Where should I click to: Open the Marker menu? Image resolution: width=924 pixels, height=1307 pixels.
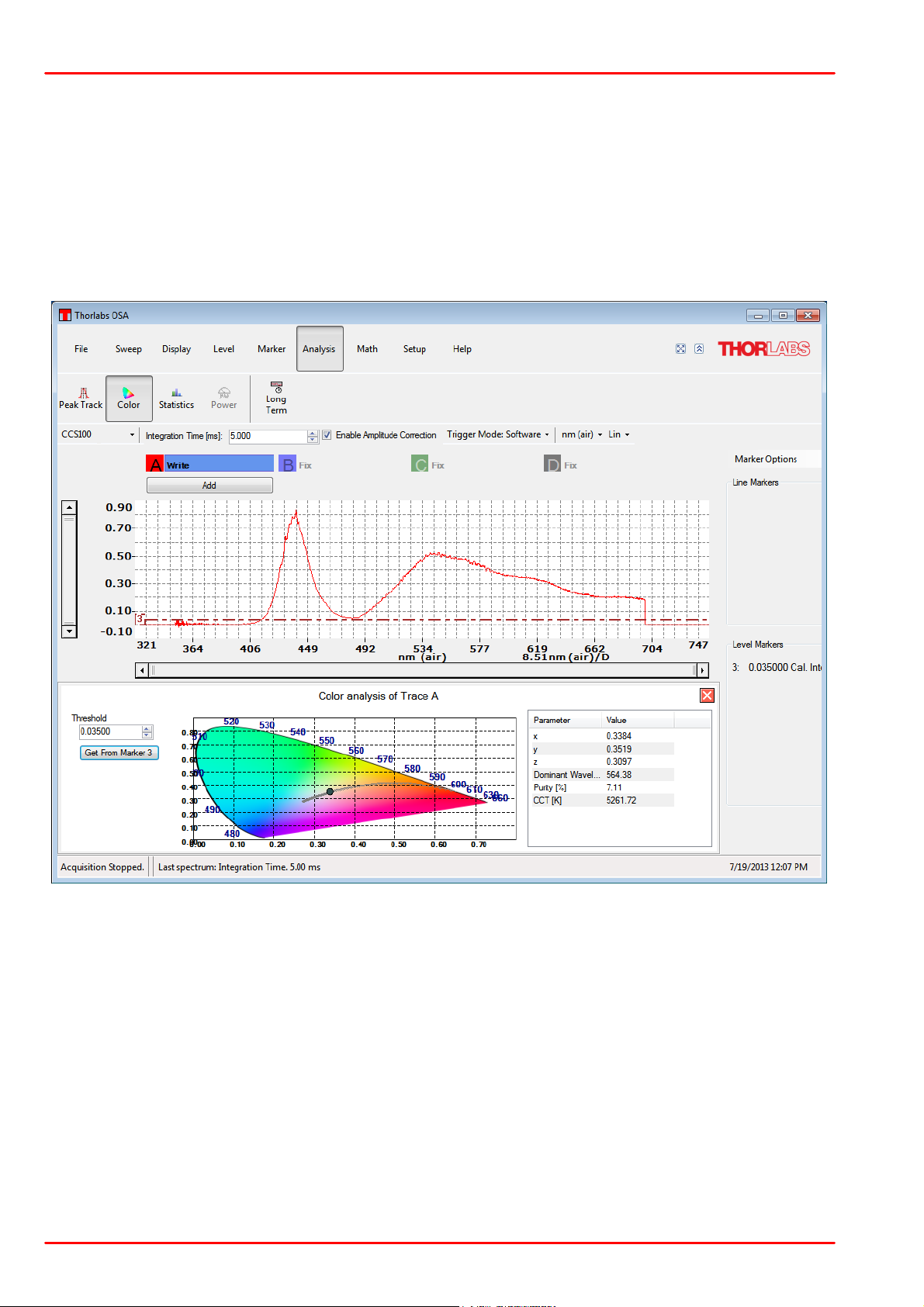[x=272, y=349]
